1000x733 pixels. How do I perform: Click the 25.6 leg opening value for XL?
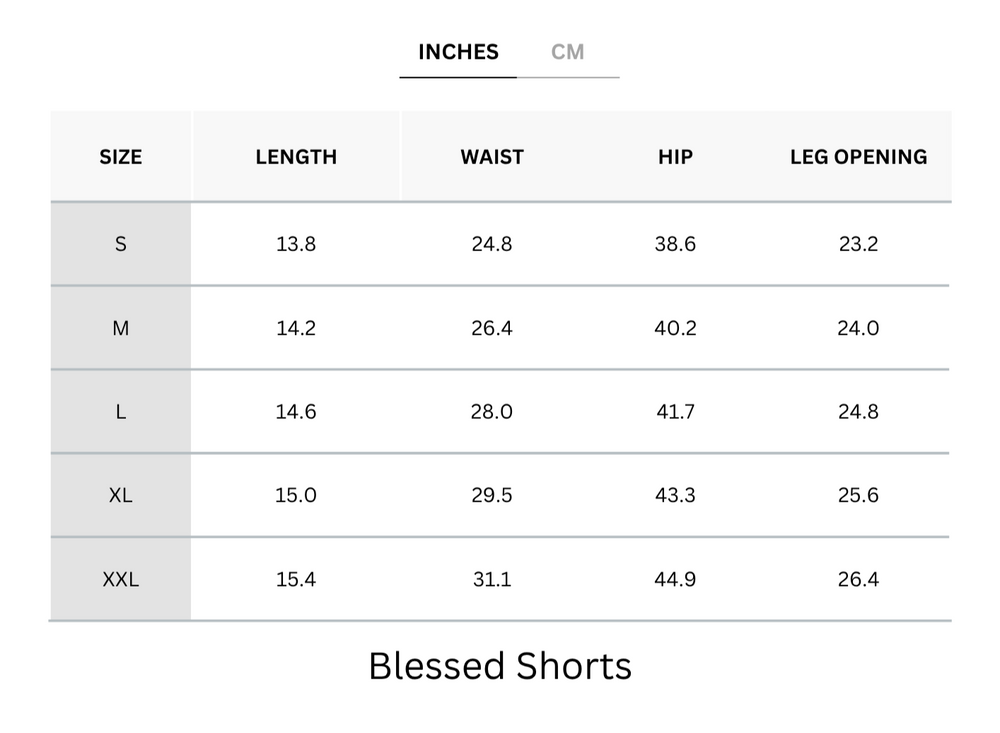858,495
